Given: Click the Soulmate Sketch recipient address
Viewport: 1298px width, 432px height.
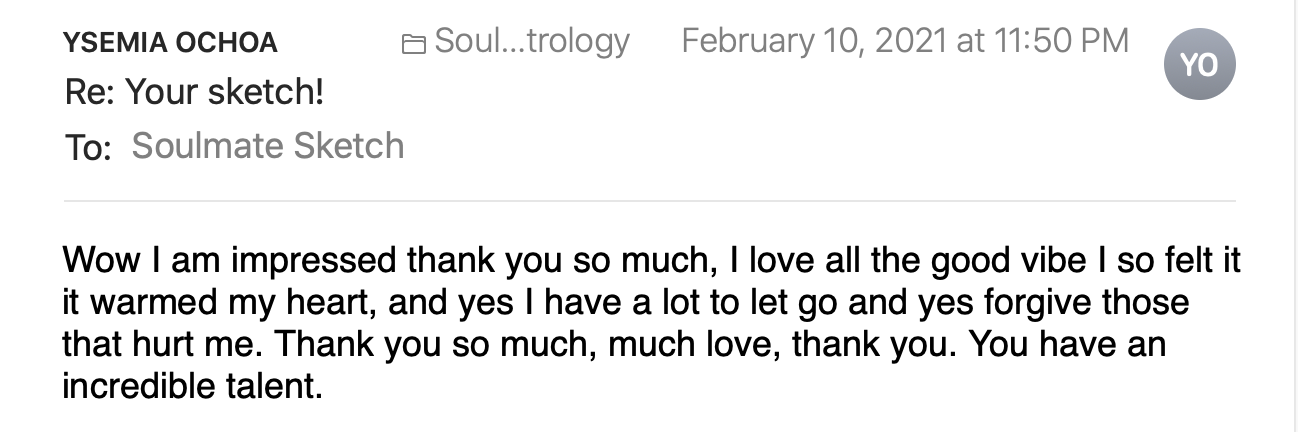Looking at the screenshot, I should pyautogui.click(x=268, y=146).
